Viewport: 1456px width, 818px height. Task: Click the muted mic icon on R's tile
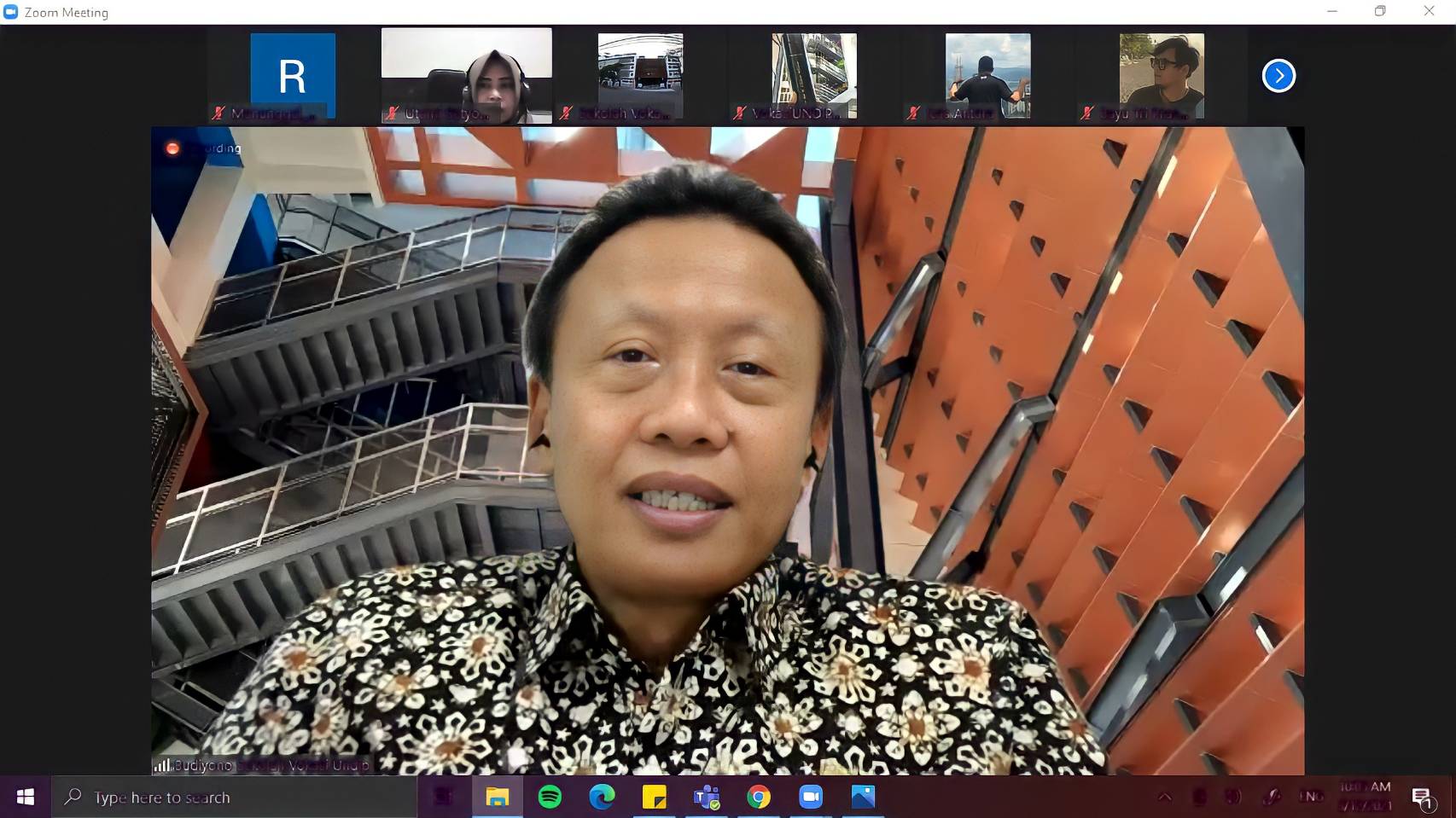tap(219, 113)
